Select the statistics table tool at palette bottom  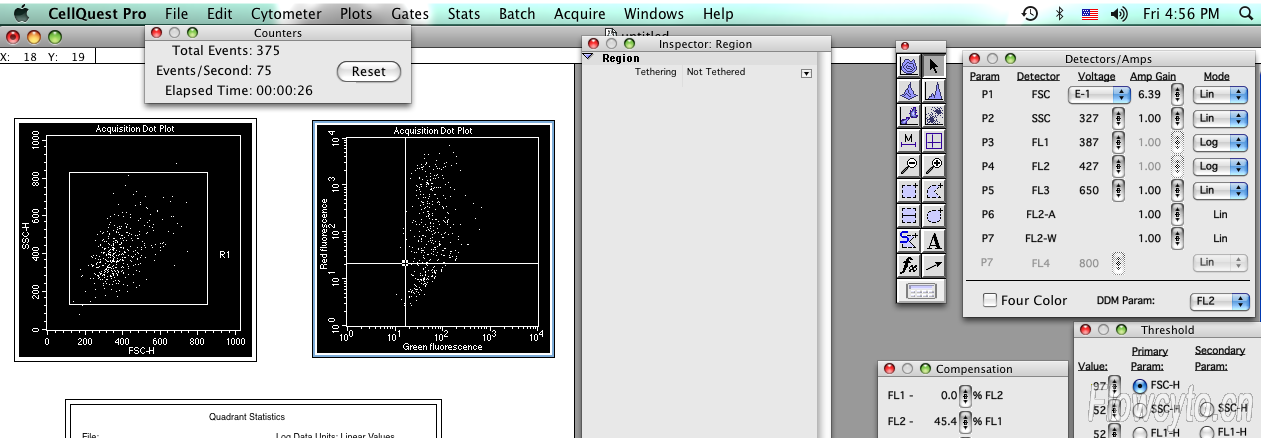pyautogui.click(x=921, y=291)
